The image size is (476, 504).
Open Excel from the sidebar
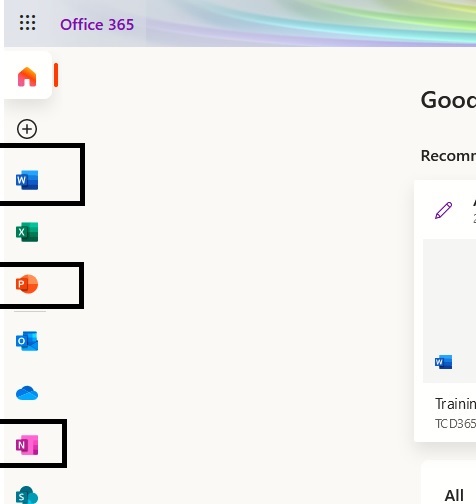click(27, 232)
